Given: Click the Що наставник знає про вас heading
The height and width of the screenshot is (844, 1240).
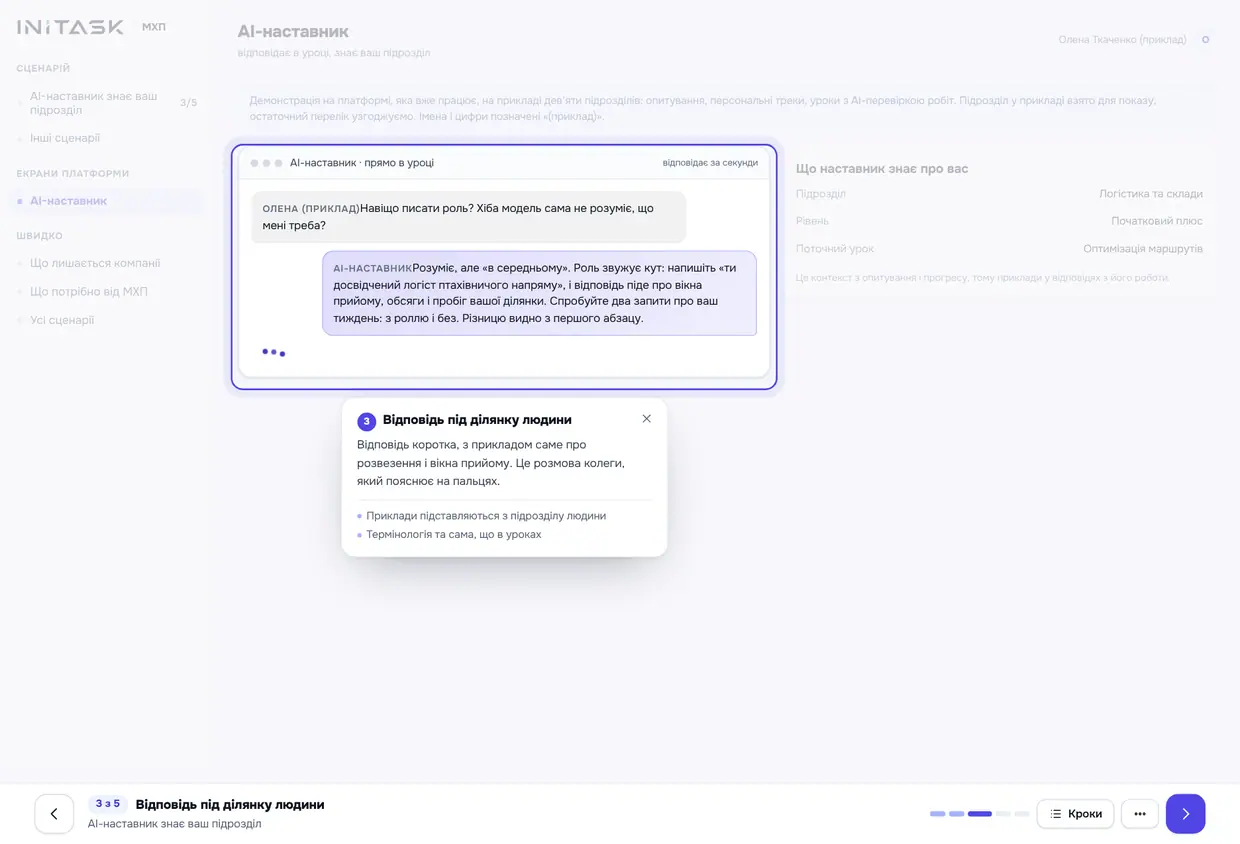Looking at the screenshot, I should coord(882,169).
